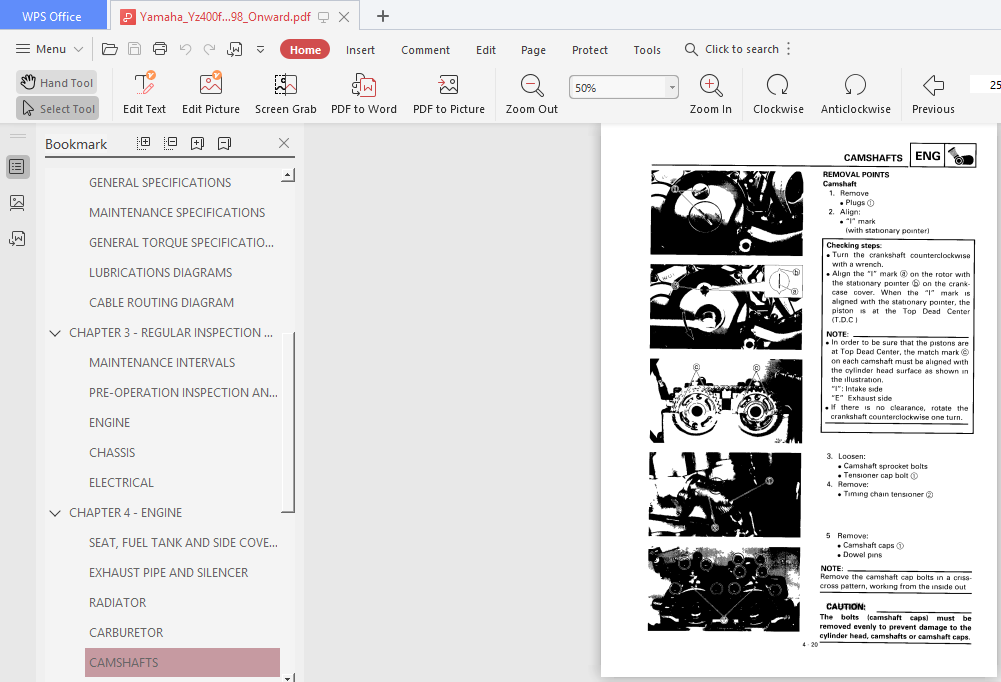Select the ENGINE bookmark under Chapter 3
Image resolution: width=1001 pixels, height=682 pixels.
tap(109, 423)
